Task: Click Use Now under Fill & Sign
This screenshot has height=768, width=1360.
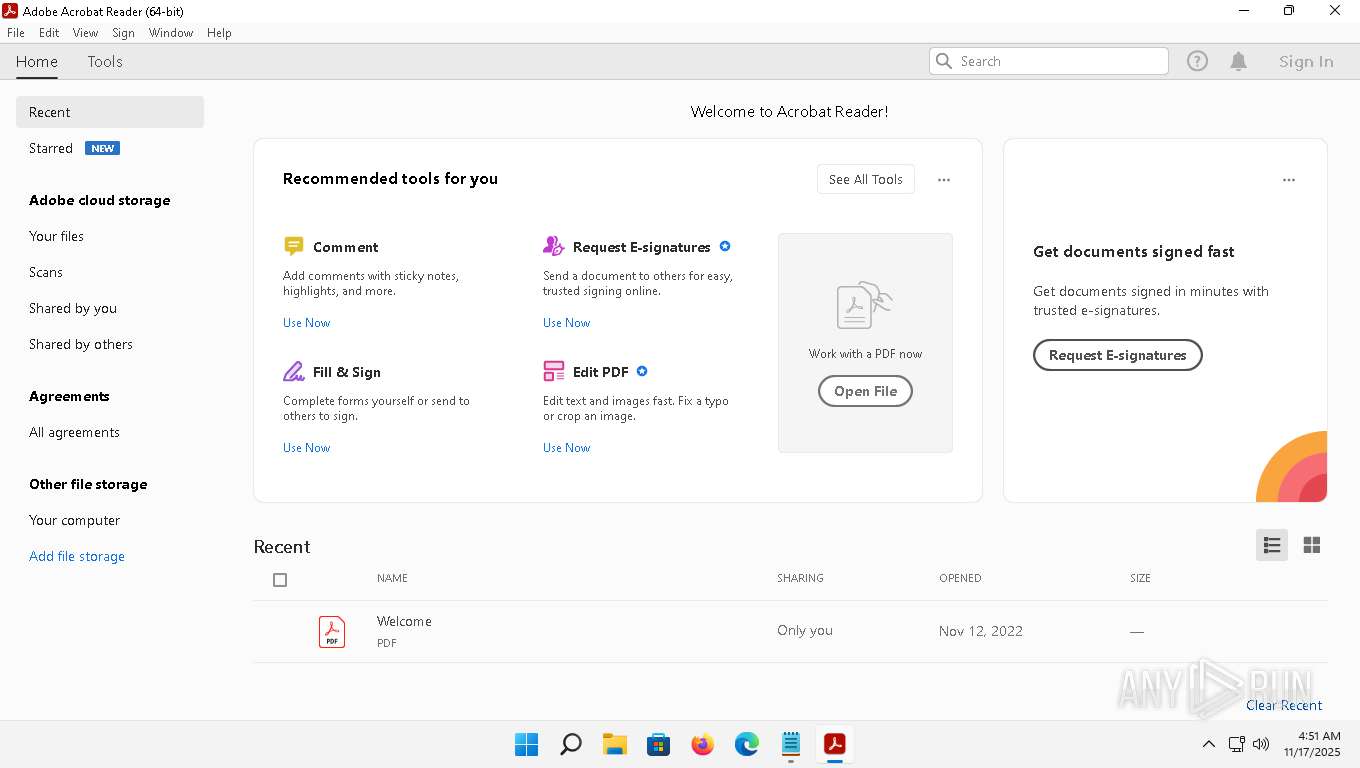Action: 306,448
